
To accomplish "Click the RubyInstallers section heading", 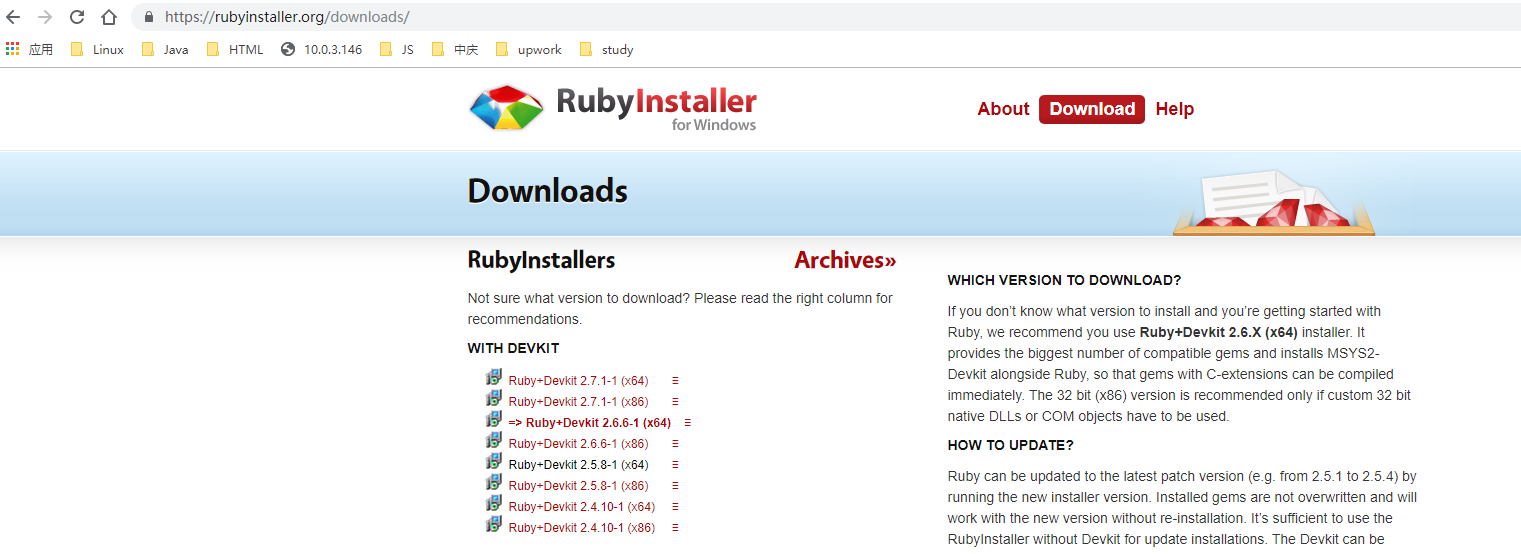I will [541, 261].
